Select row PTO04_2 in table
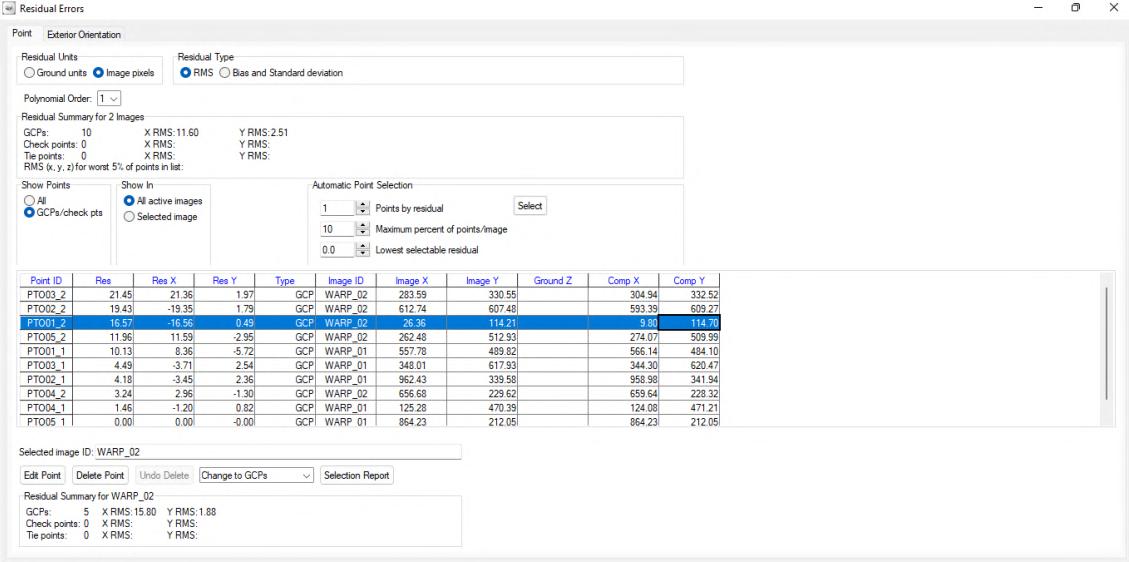The image size is (1129, 562). pyautogui.click(x=369, y=394)
